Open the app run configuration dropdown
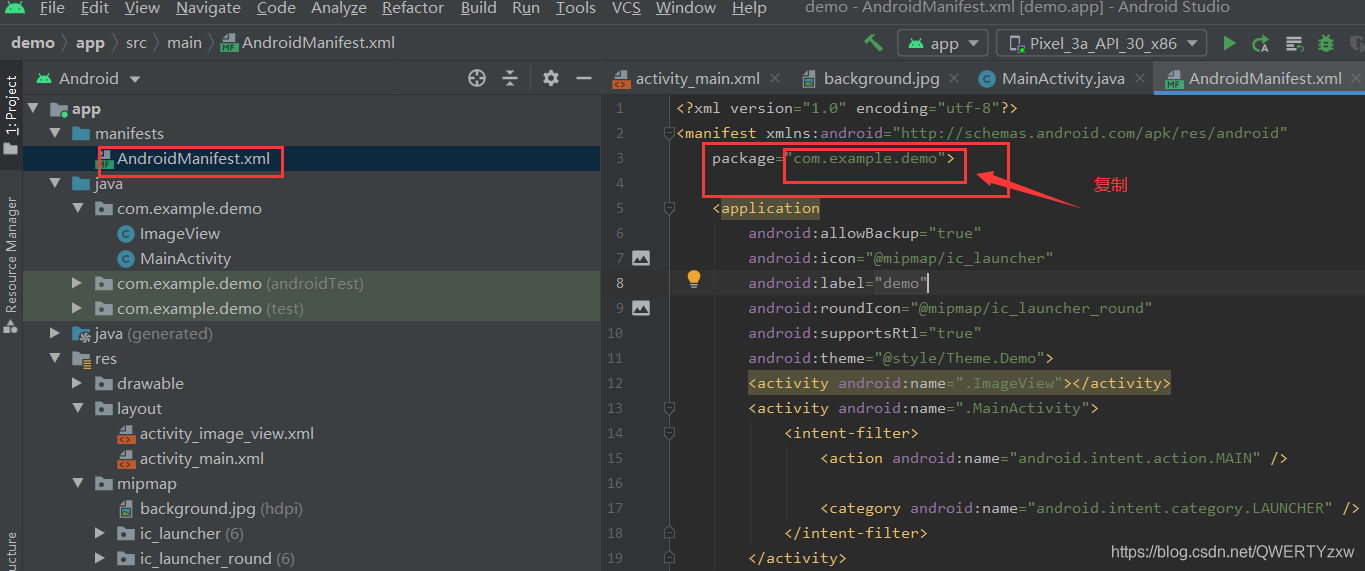Image resolution: width=1365 pixels, height=571 pixels. (x=943, y=43)
